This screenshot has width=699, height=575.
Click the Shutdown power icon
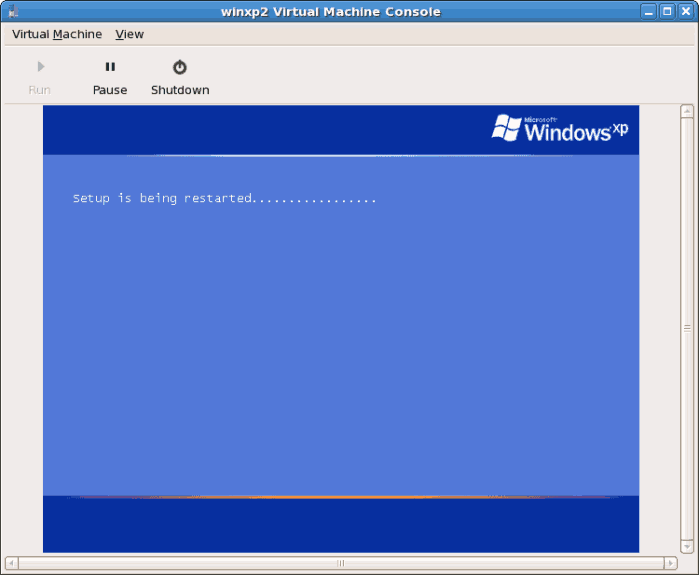click(x=180, y=67)
